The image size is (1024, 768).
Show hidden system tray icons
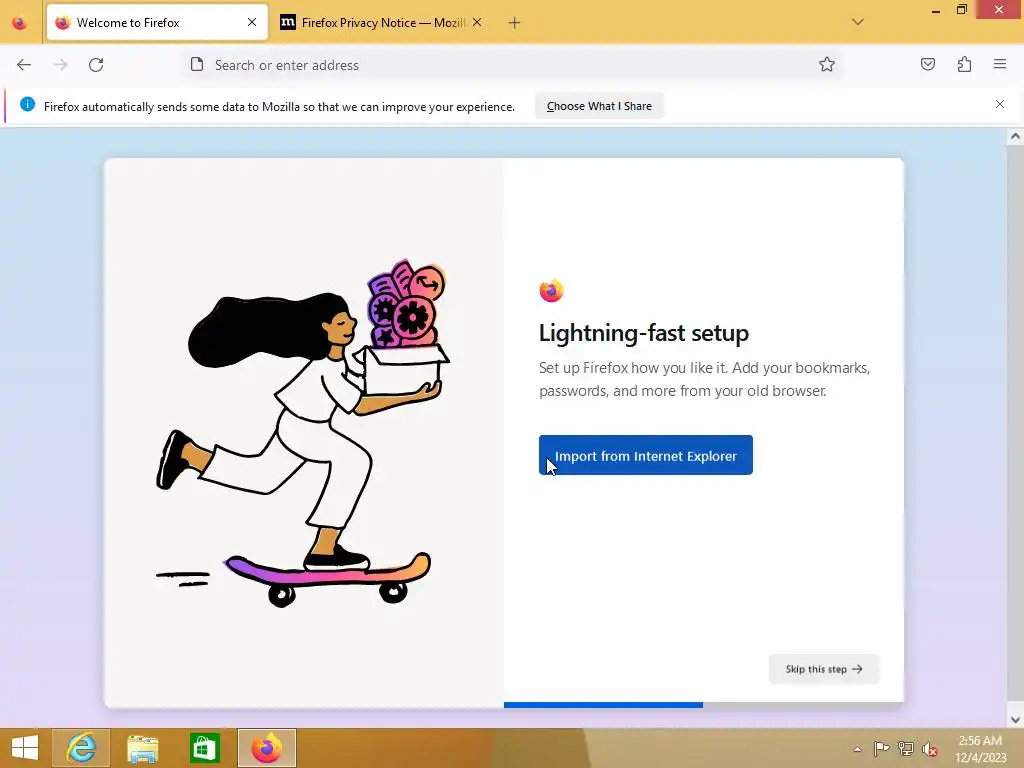857,749
